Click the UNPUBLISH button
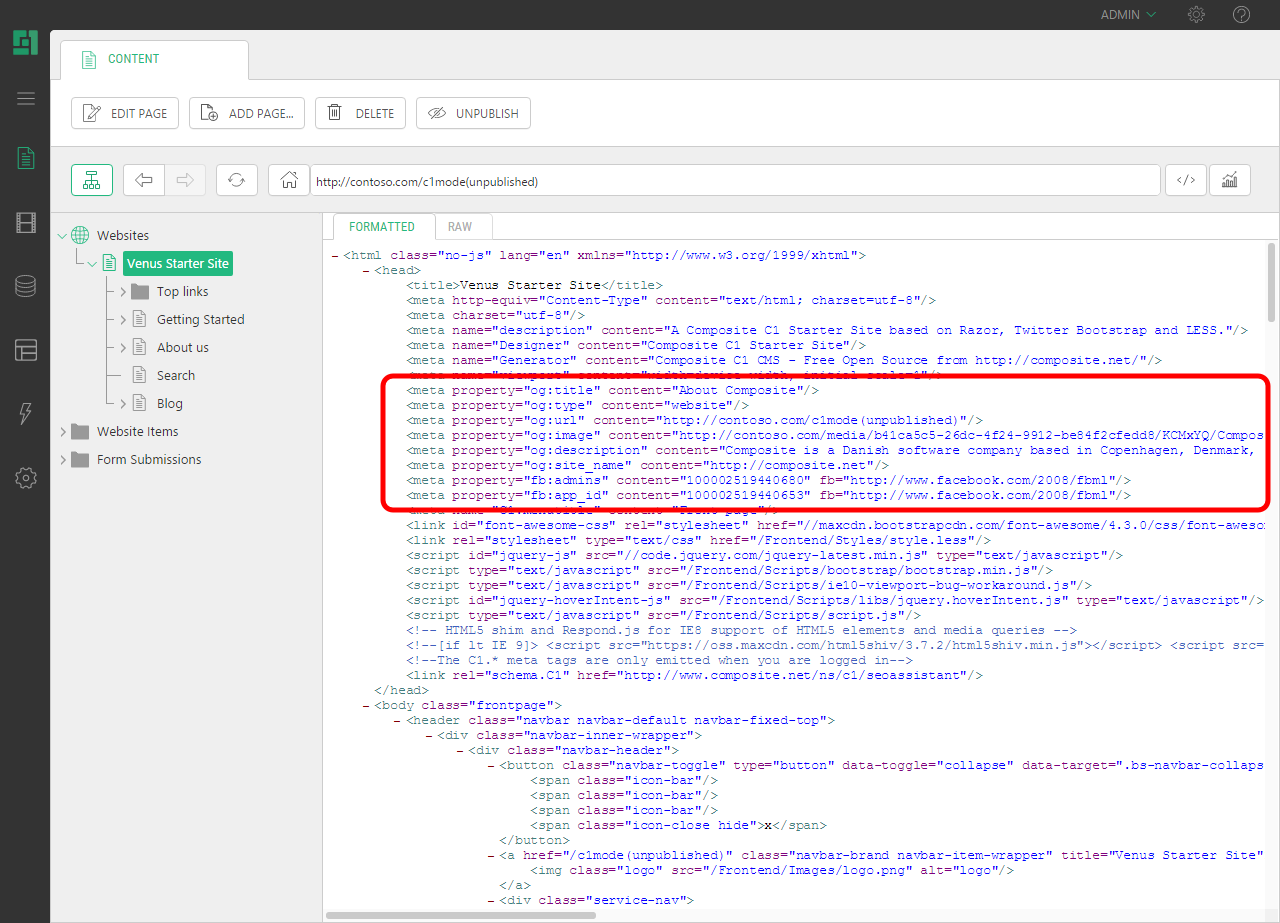Screen dimensions: 1280x923 tap(473, 113)
